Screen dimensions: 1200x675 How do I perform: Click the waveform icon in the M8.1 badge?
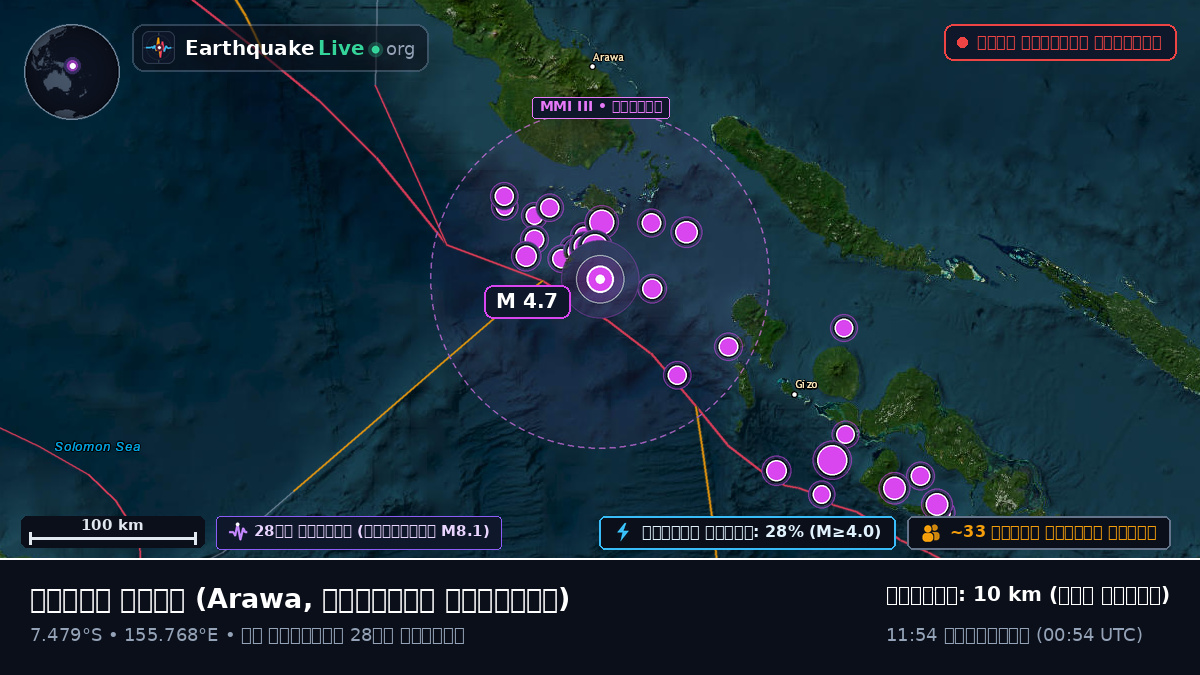point(238,532)
